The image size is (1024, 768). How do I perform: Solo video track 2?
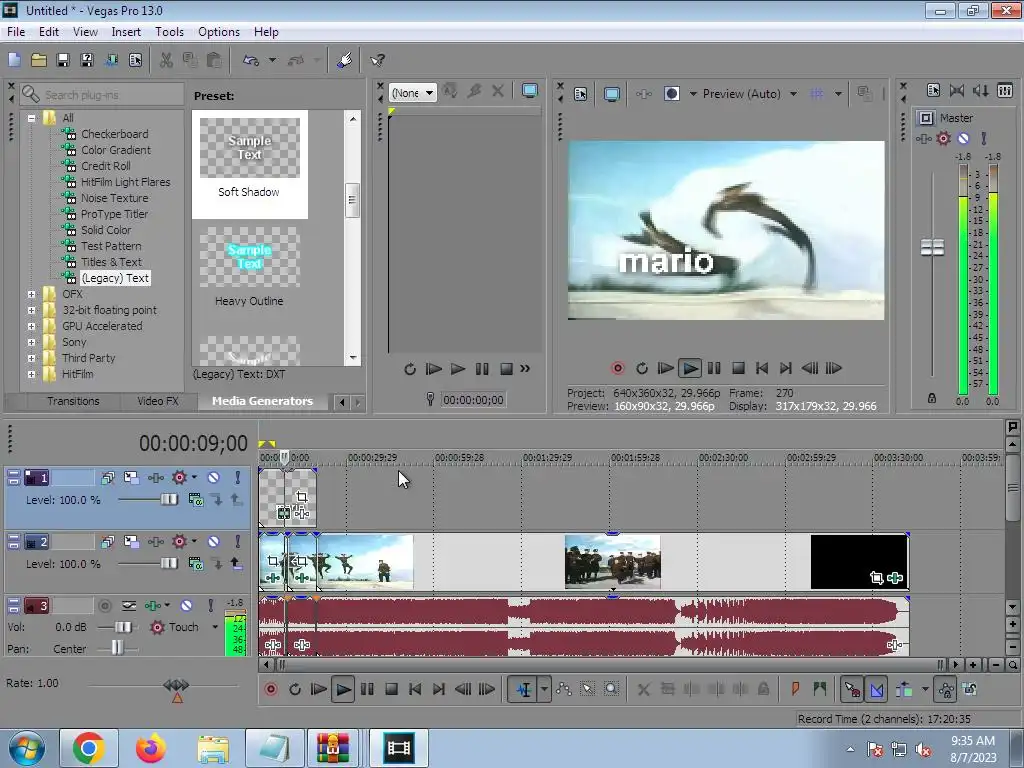[x=238, y=541]
